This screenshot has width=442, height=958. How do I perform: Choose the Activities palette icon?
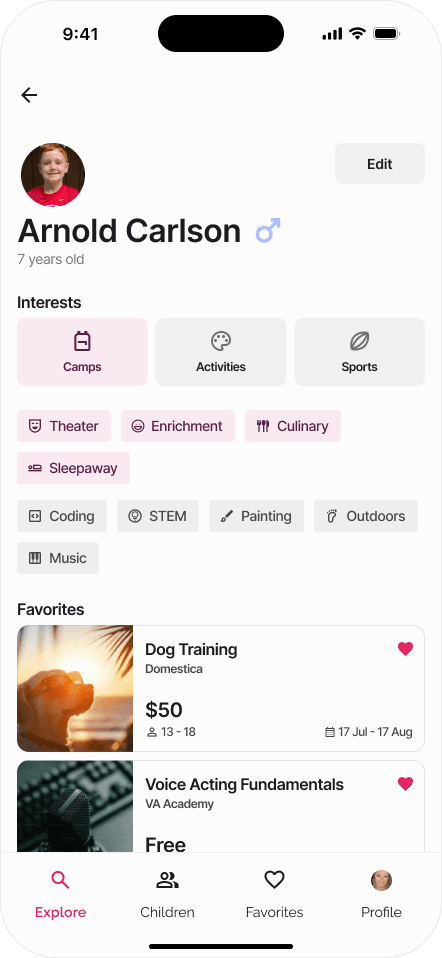point(221,341)
